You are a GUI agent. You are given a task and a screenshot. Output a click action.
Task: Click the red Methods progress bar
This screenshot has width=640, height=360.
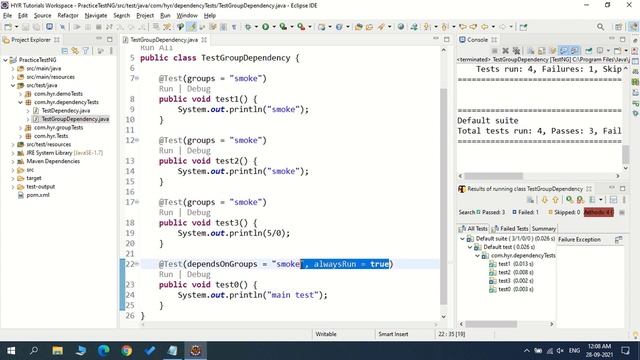coord(598,212)
